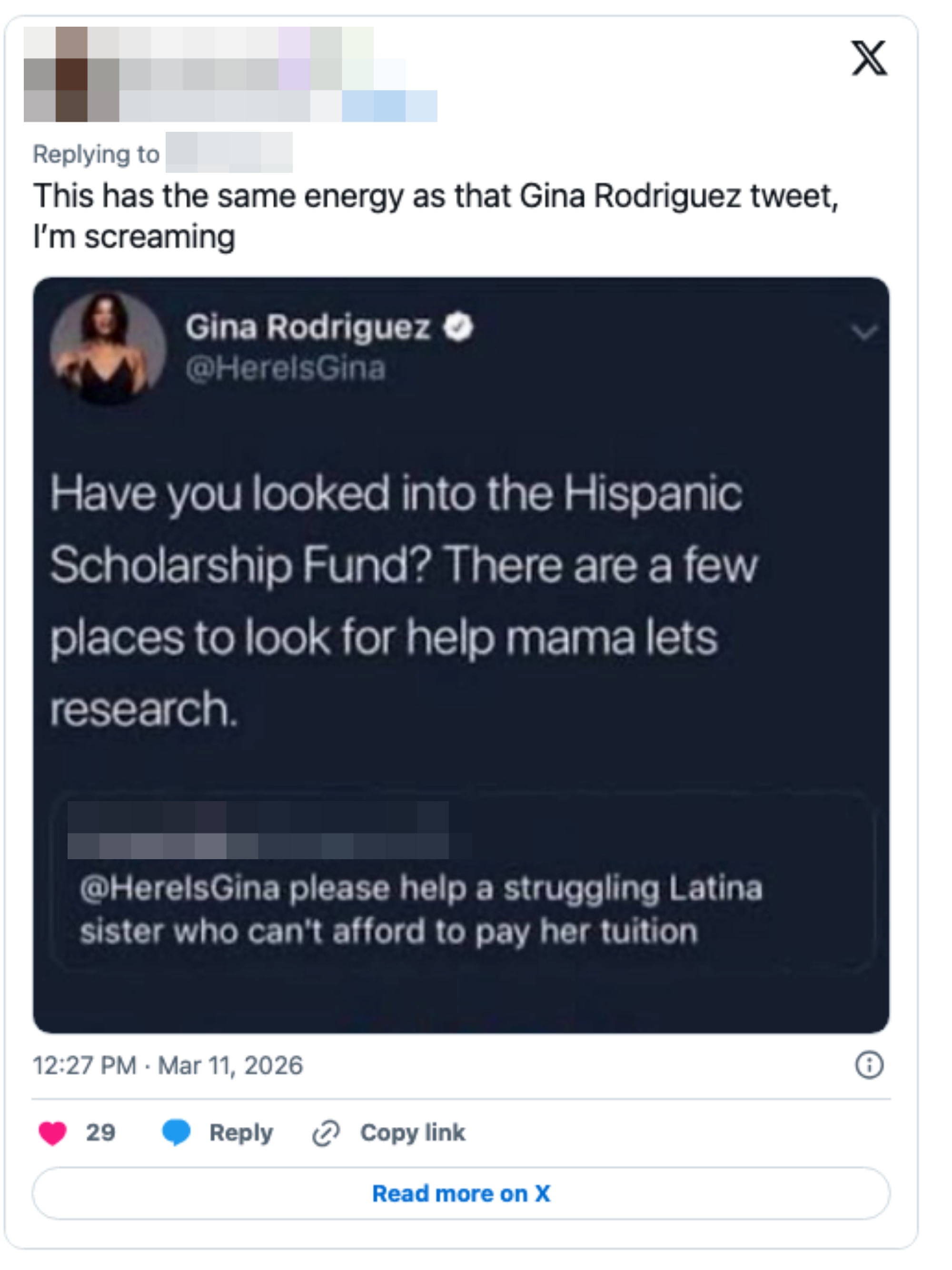Click the Replying to label
Viewport: 952px width, 1270px height.
(95, 154)
